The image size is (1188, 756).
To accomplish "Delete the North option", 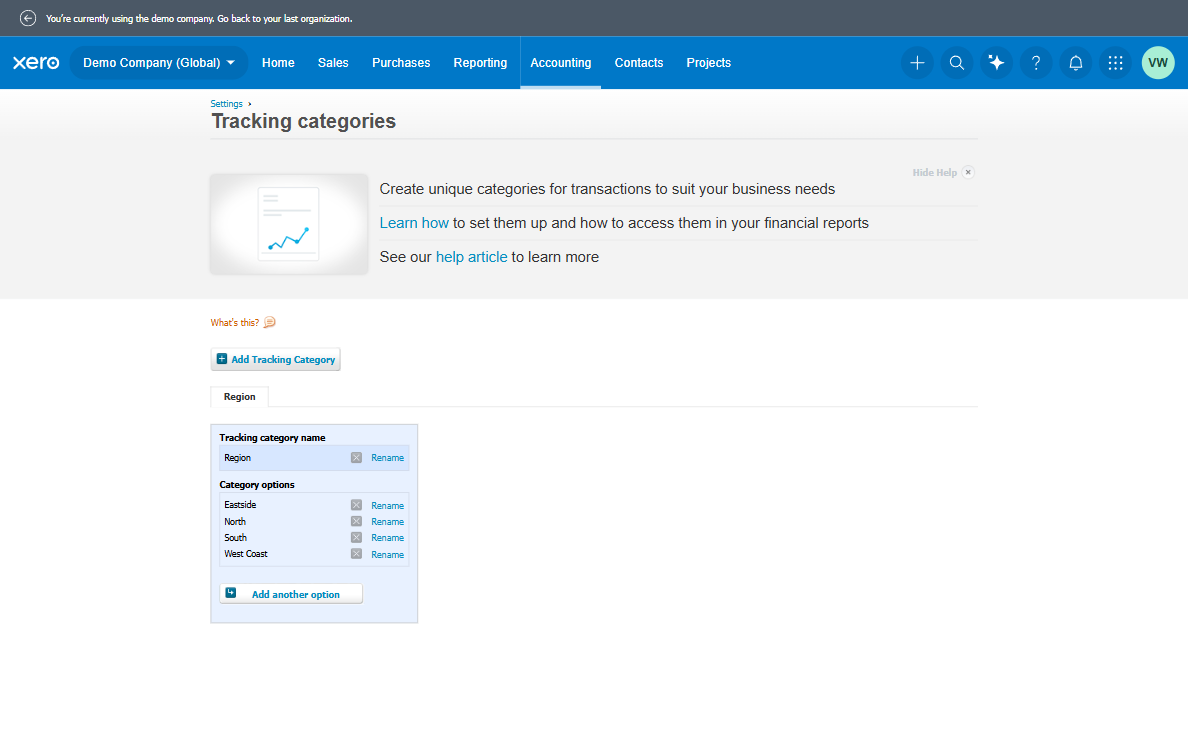I will tap(356, 521).
